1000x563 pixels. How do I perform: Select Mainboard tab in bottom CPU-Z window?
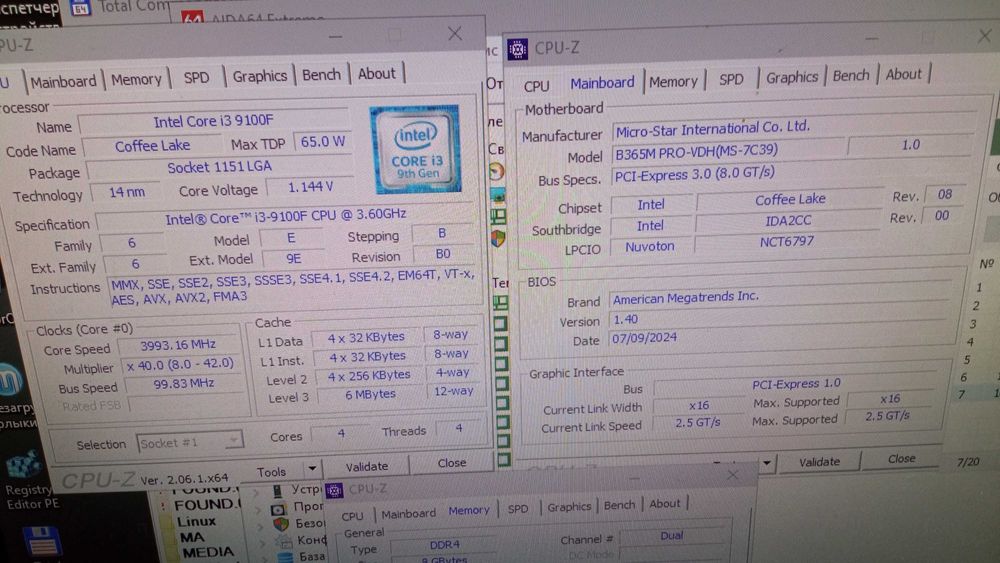pos(408,513)
